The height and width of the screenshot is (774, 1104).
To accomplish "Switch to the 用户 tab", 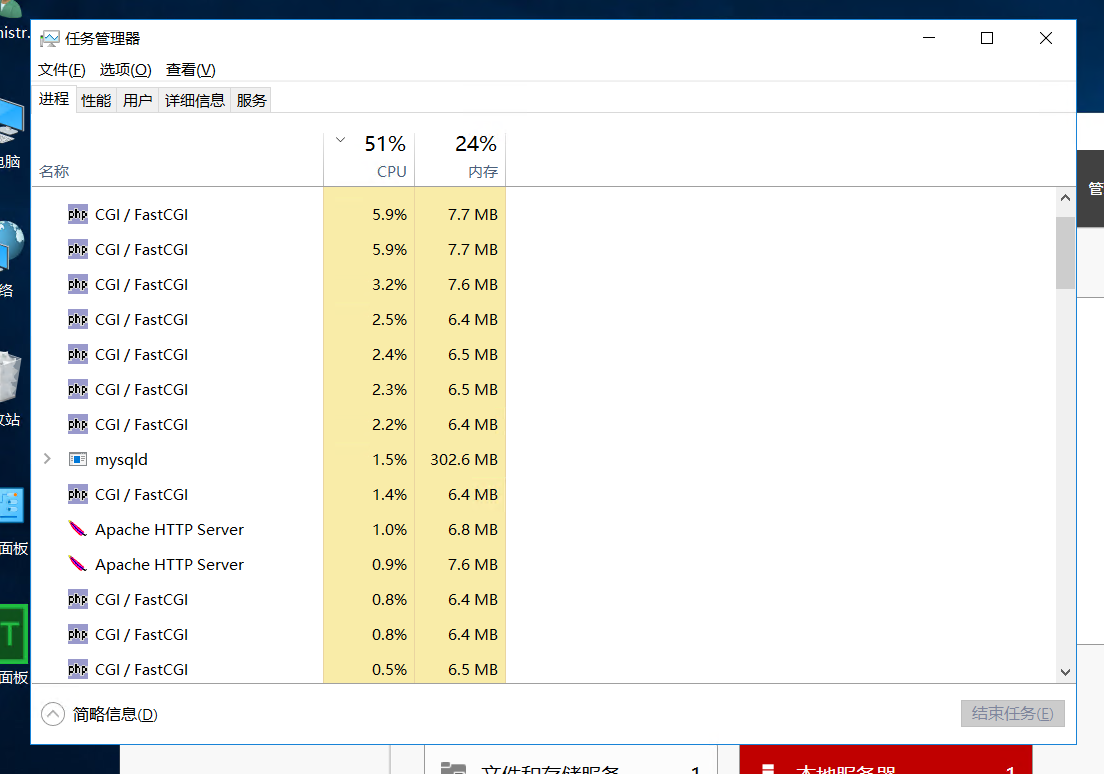I will coord(137,101).
